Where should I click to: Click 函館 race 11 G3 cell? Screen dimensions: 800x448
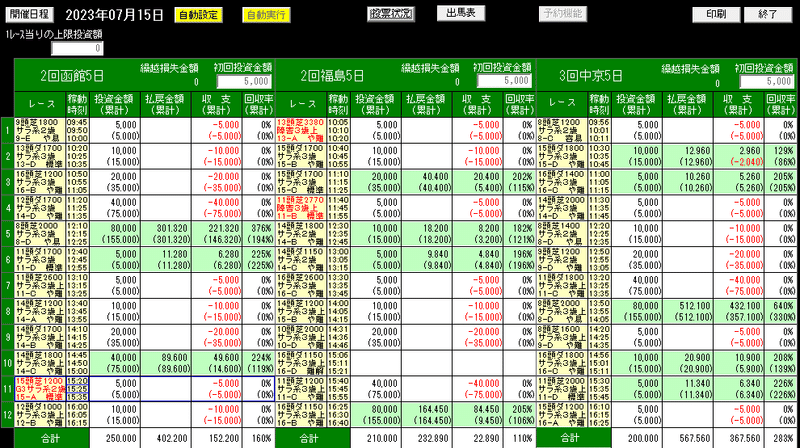tap(40, 389)
